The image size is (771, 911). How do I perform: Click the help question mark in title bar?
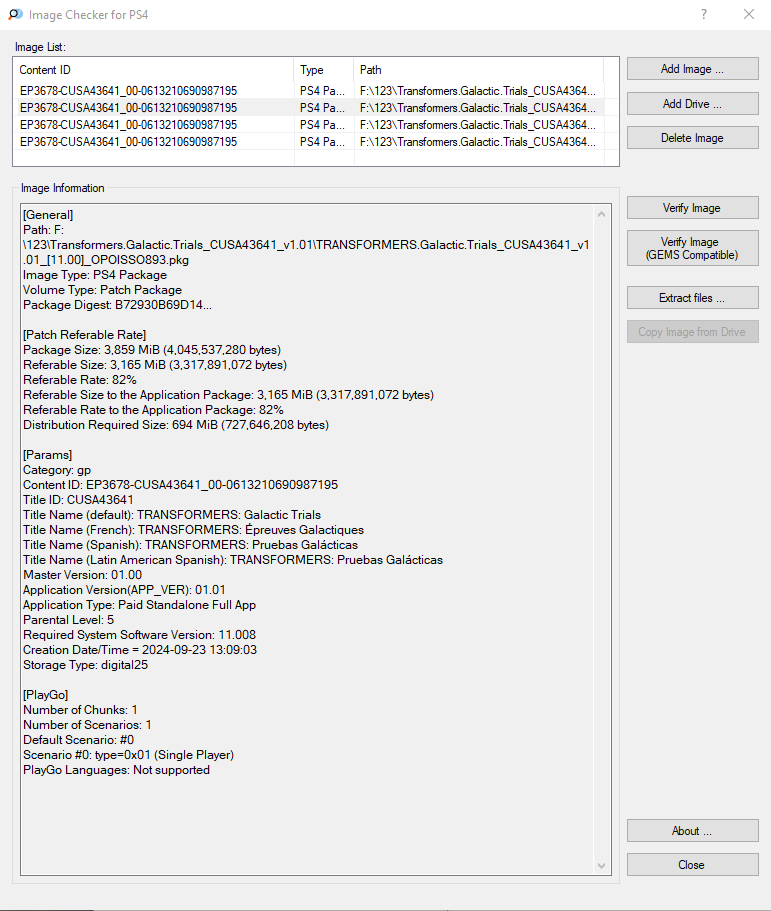(x=704, y=15)
